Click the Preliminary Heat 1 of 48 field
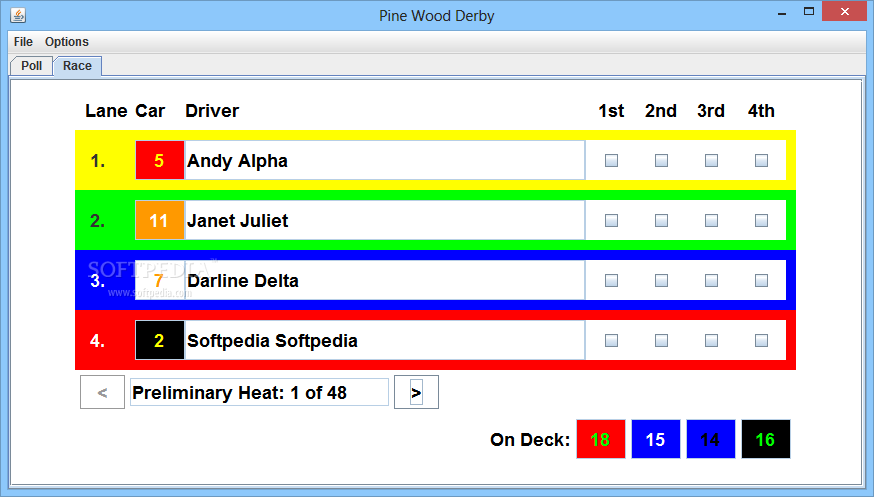The height and width of the screenshot is (497, 874). click(259, 392)
